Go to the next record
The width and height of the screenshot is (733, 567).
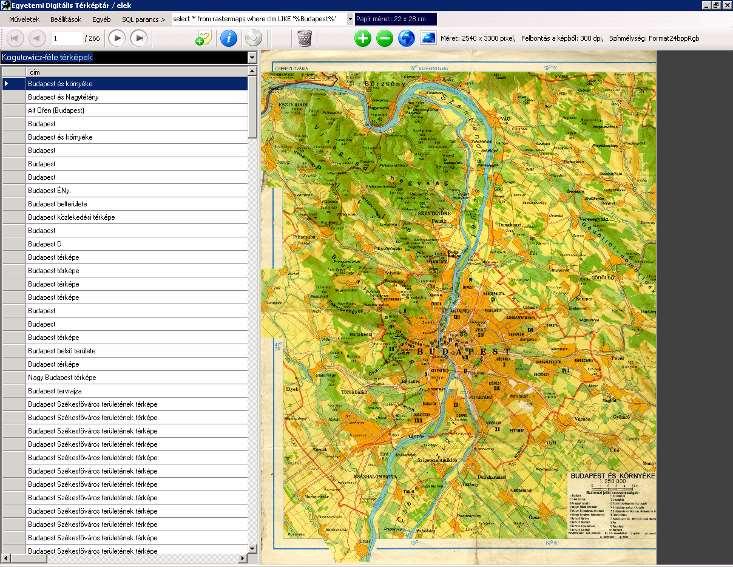117,38
